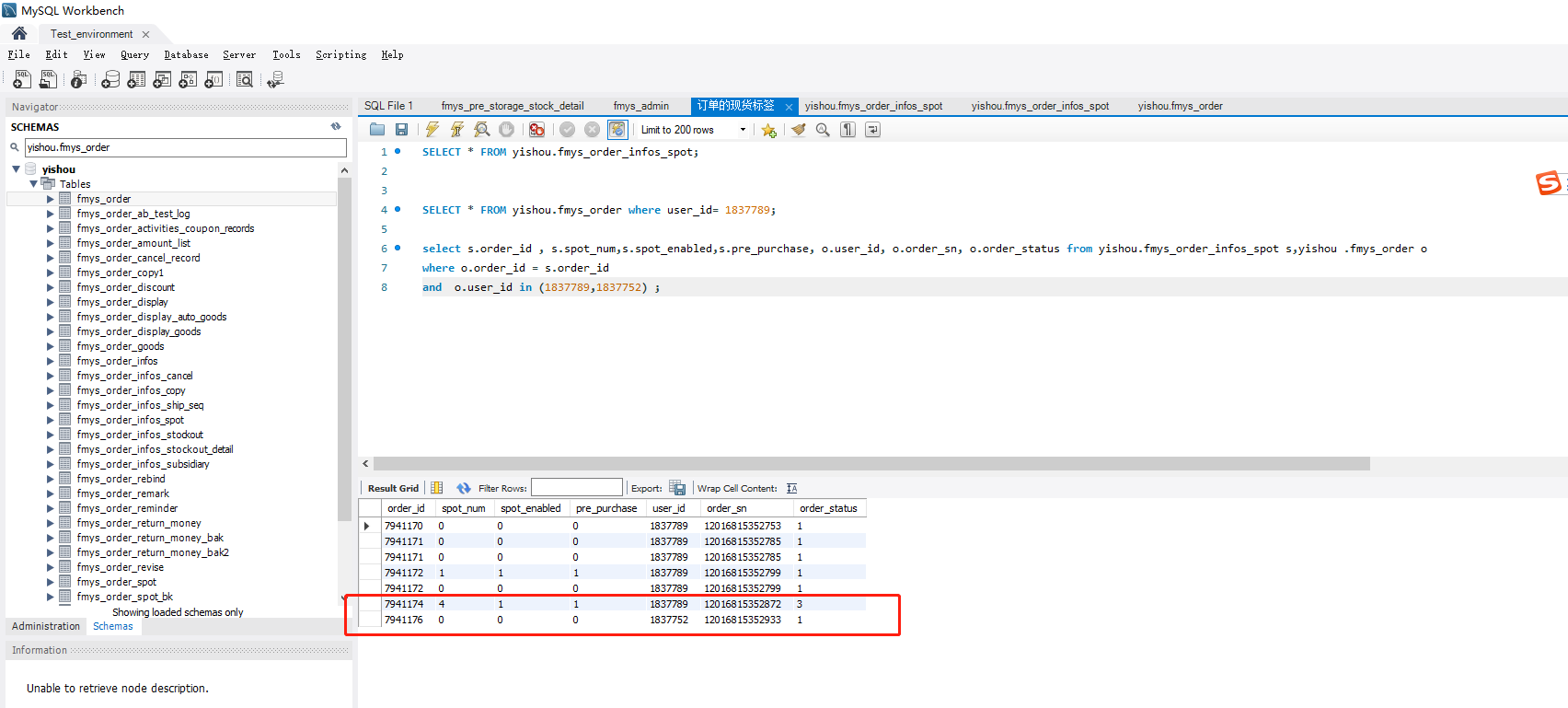The height and width of the screenshot is (708, 1568).
Task: Click the schema search filter field
Action: pyautogui.click(x=185, y=147)
